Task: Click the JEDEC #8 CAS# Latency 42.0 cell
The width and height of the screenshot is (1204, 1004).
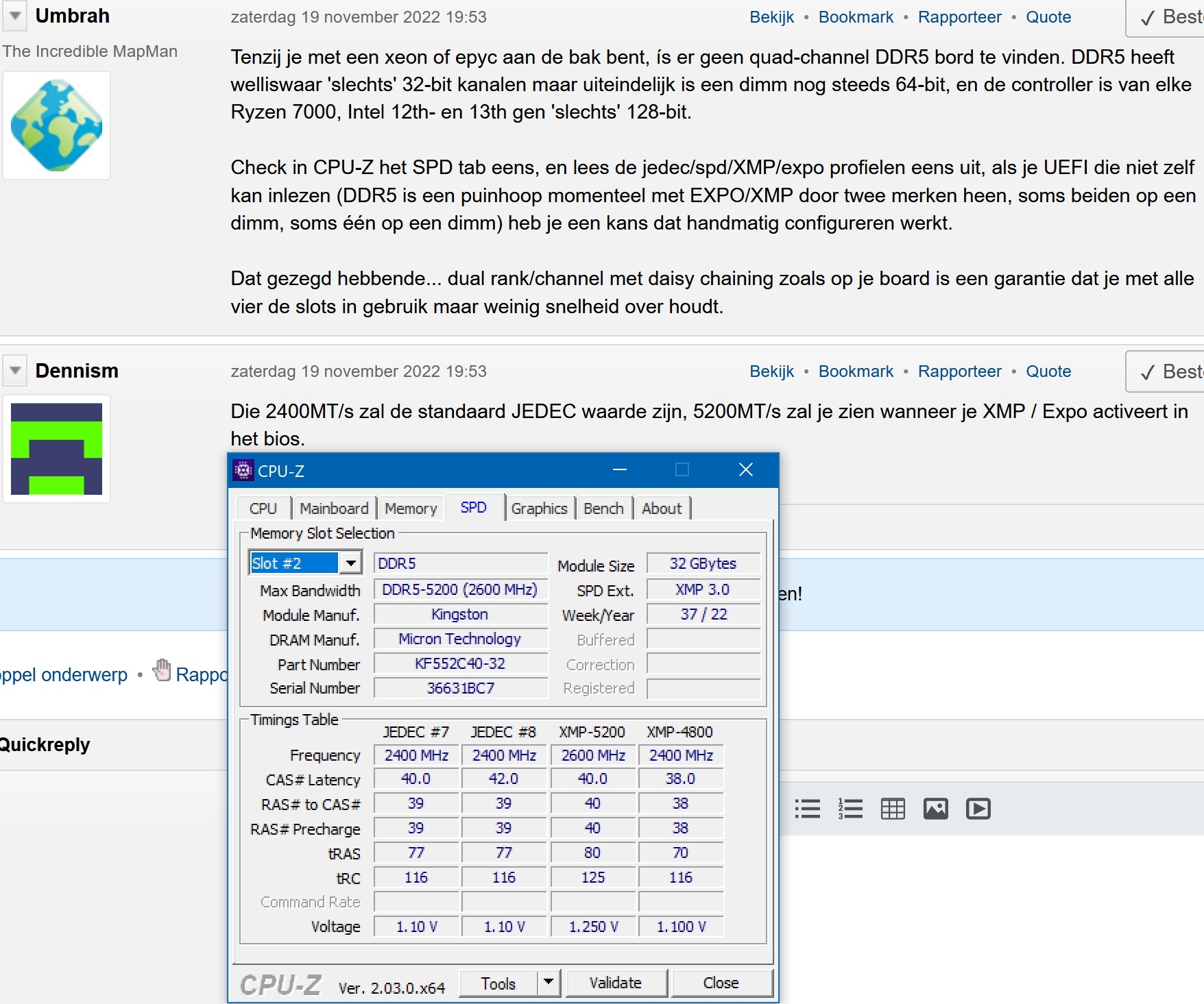Action: click(504, 779)
